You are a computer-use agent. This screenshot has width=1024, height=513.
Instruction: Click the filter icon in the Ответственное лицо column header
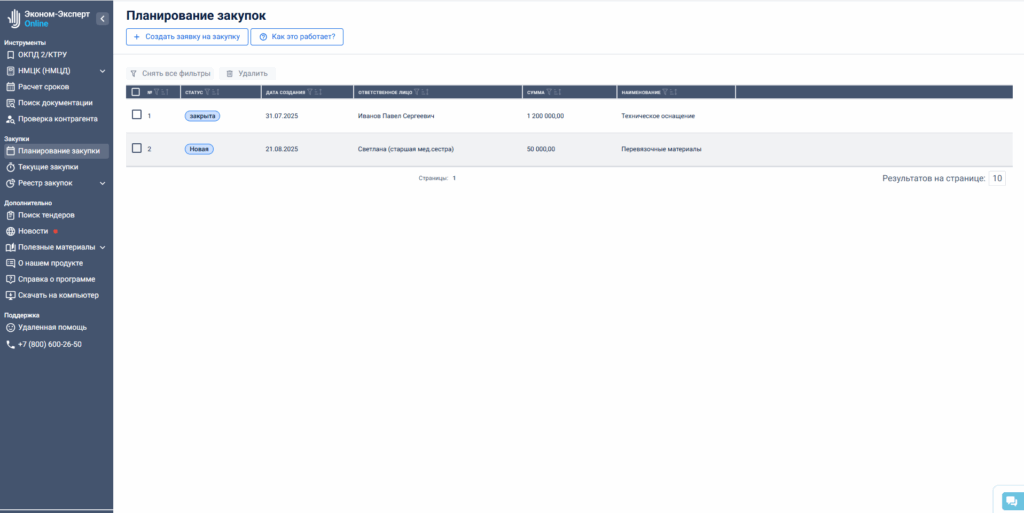click(417, 92)
